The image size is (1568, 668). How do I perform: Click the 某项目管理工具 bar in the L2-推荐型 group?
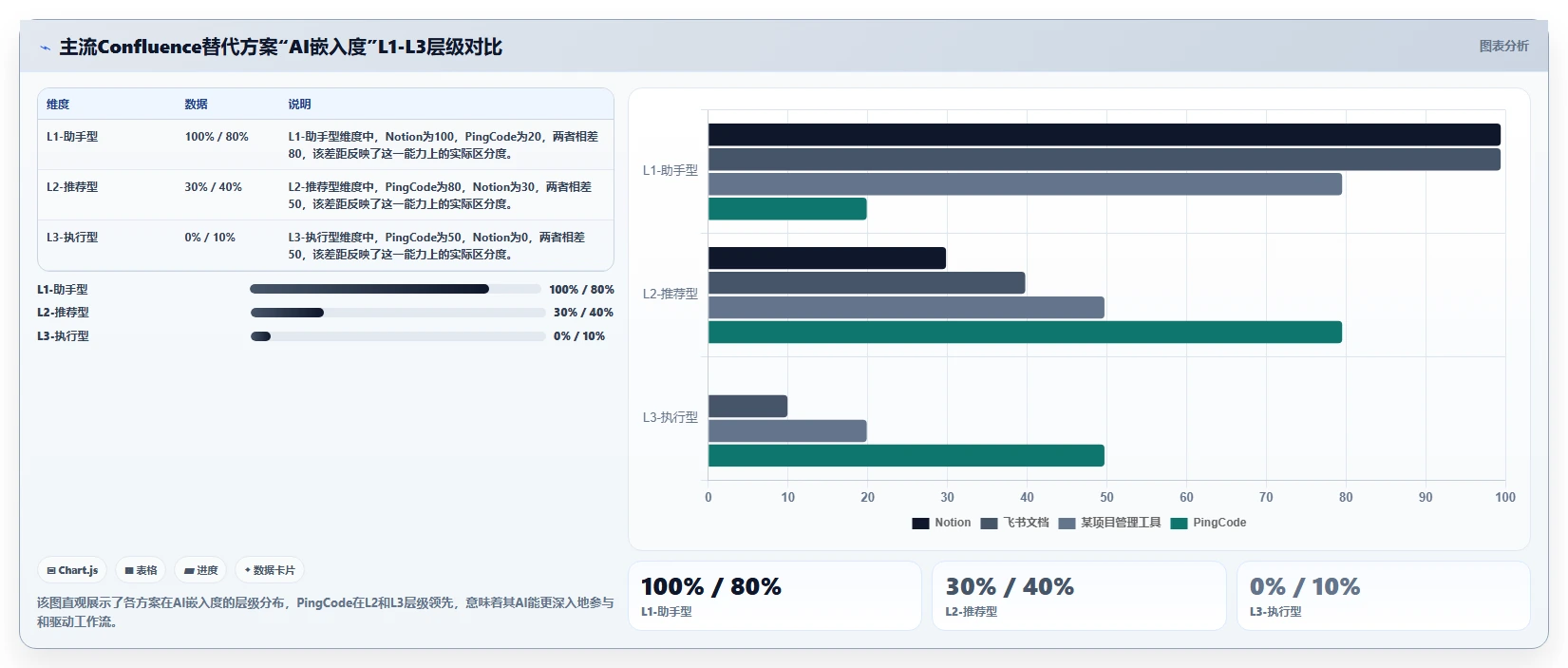point(906,308)
